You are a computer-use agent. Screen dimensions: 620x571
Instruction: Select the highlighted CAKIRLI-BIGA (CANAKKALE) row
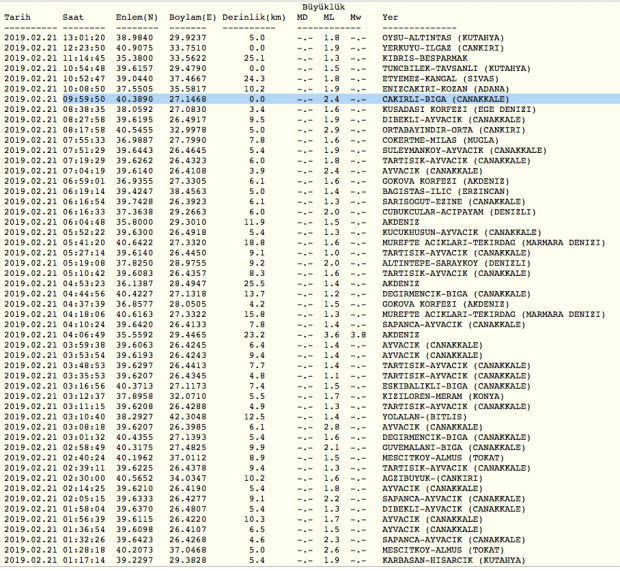(310, 99)
